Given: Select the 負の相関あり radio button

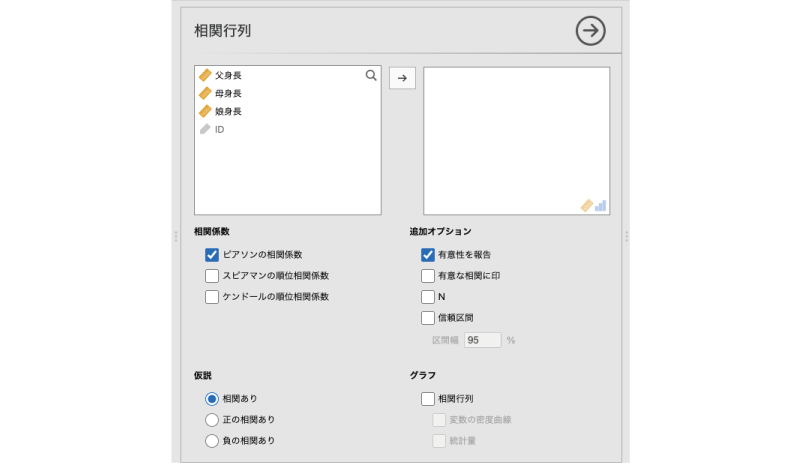Looking at the screenshot, I should click(x=212, y=441).
